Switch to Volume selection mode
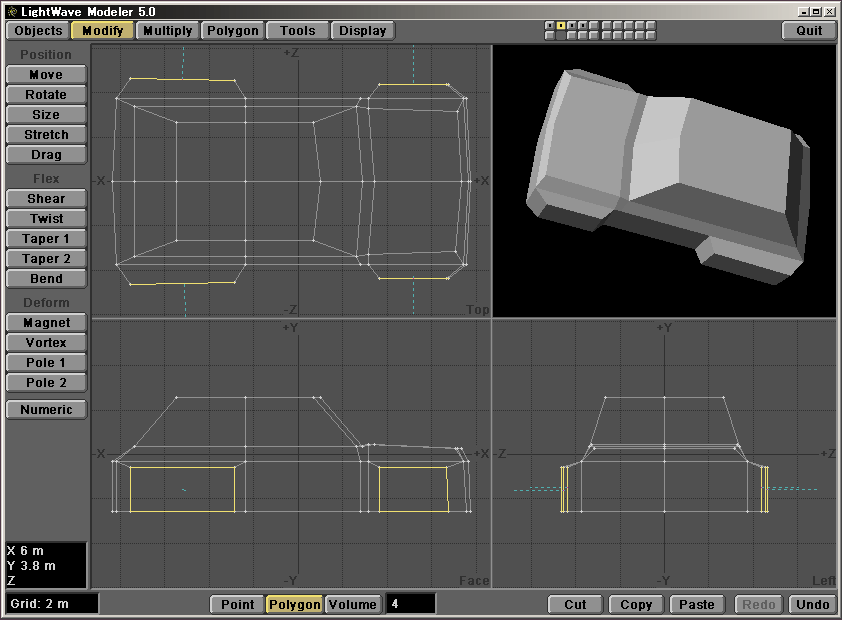This screenshot has height=620, width=842. tap(353, 604)
